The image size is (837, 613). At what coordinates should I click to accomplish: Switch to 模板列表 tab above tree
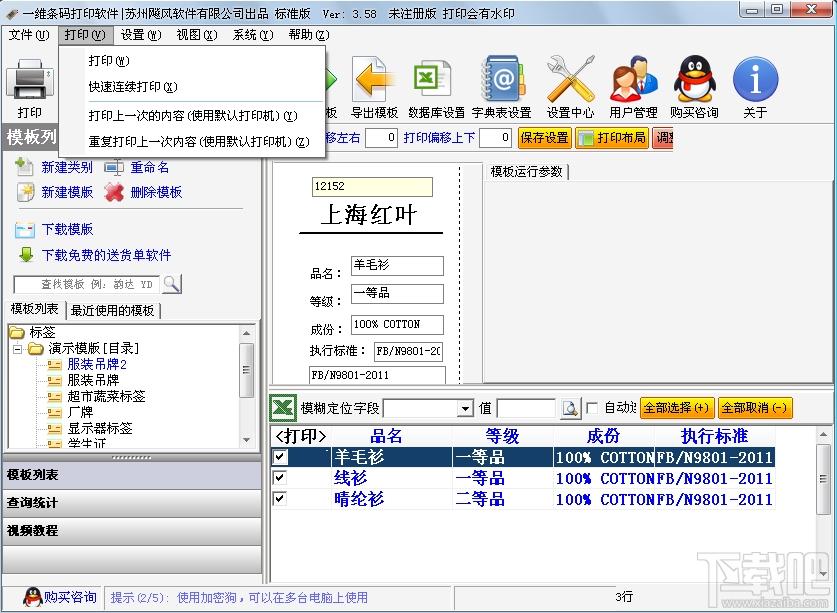pos(35,309)
